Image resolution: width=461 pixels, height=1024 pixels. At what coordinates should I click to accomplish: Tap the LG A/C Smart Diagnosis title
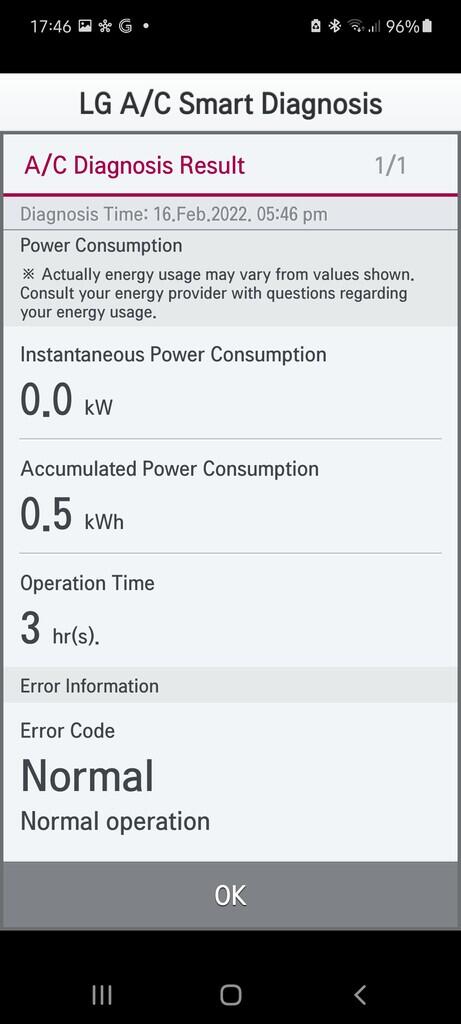230,104
